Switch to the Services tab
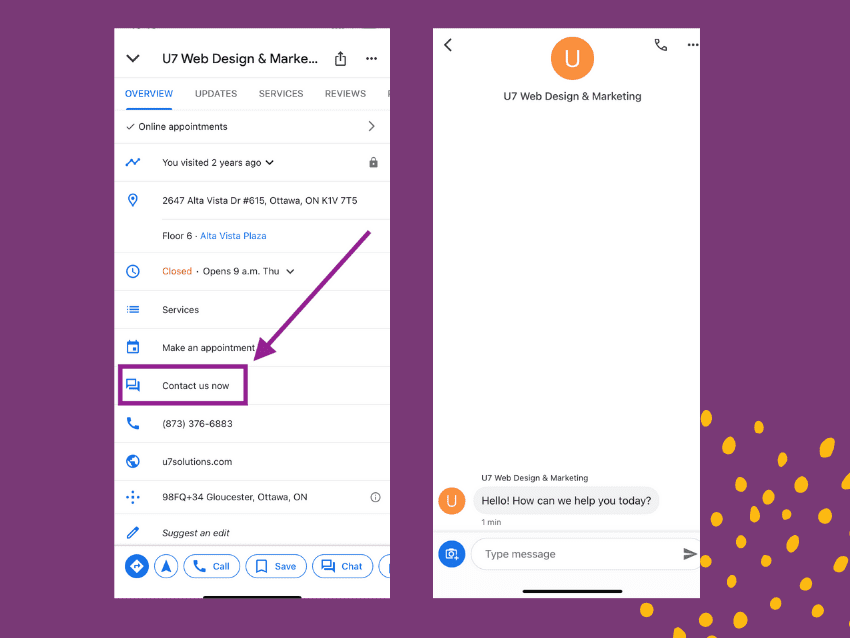 click(x=281, y=94)
